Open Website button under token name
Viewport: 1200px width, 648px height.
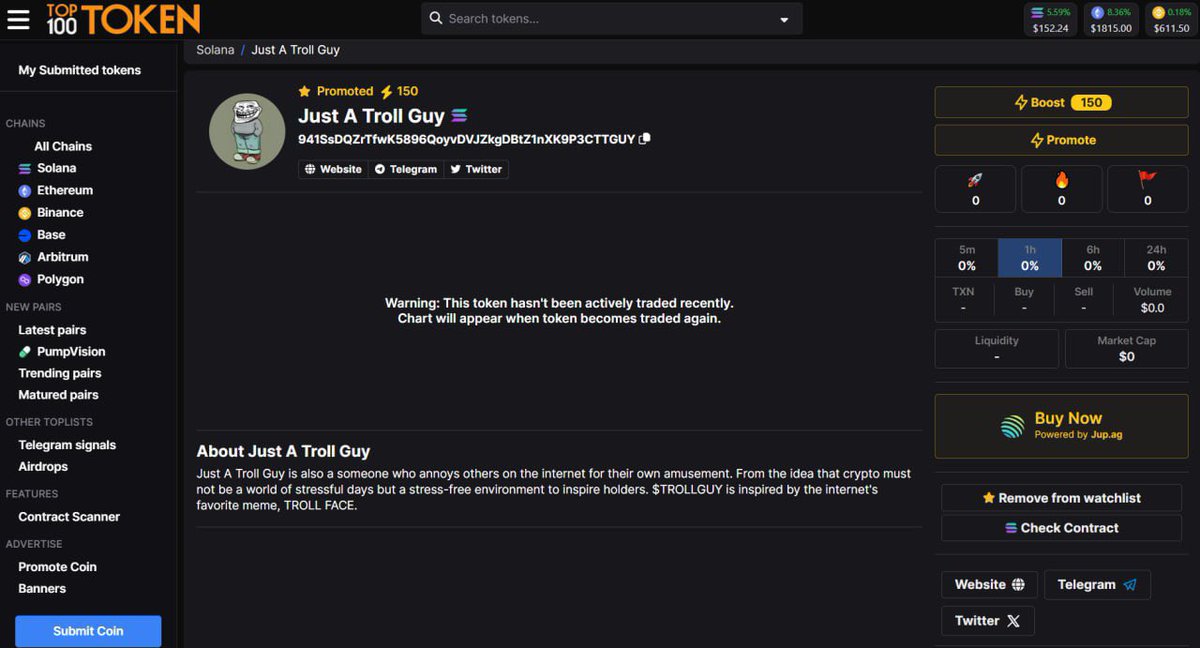pyautogui.click(x=333, y=169)
